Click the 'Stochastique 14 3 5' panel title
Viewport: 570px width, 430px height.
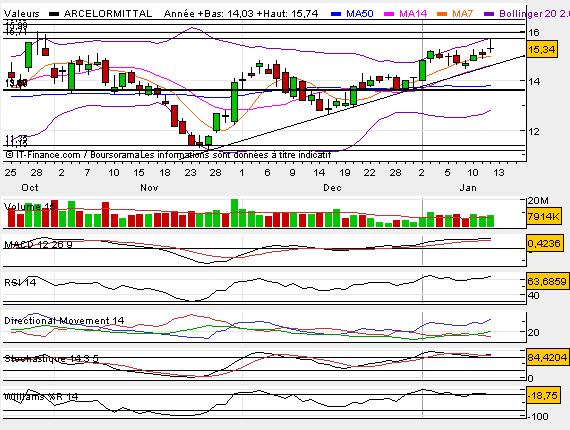pos(51,359)
